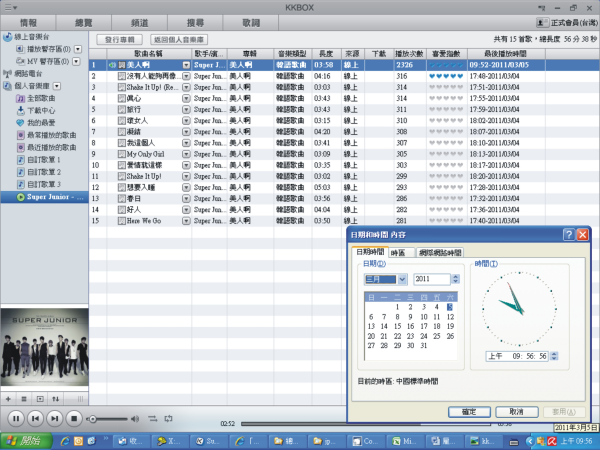
Task: Open the month dropdown showing 三月
Action: click(402, 279)
